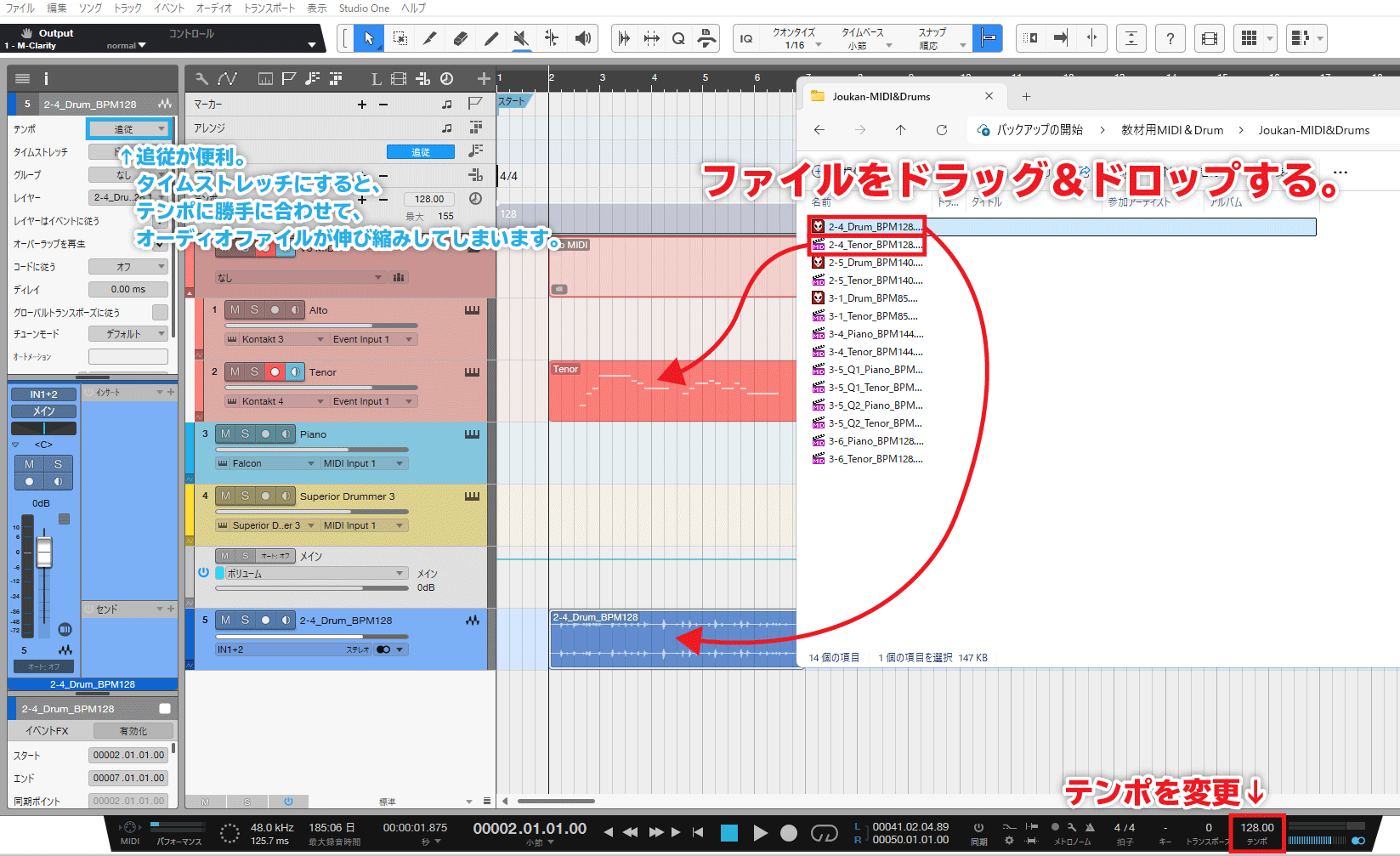This screenshot has width=1400, height=856.
Task: Select the Eraser tool
Action: click(461, 38)
